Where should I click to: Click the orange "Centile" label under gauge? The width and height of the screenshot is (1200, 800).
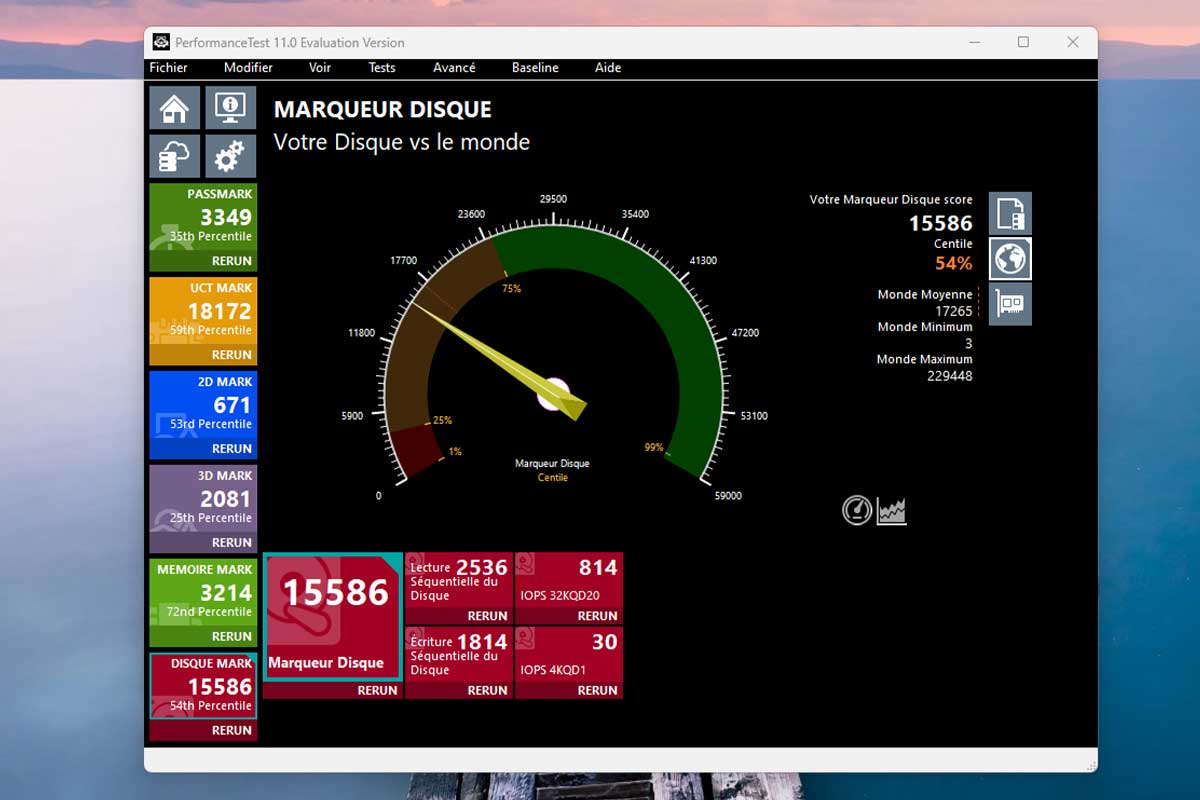coord(553,478)
